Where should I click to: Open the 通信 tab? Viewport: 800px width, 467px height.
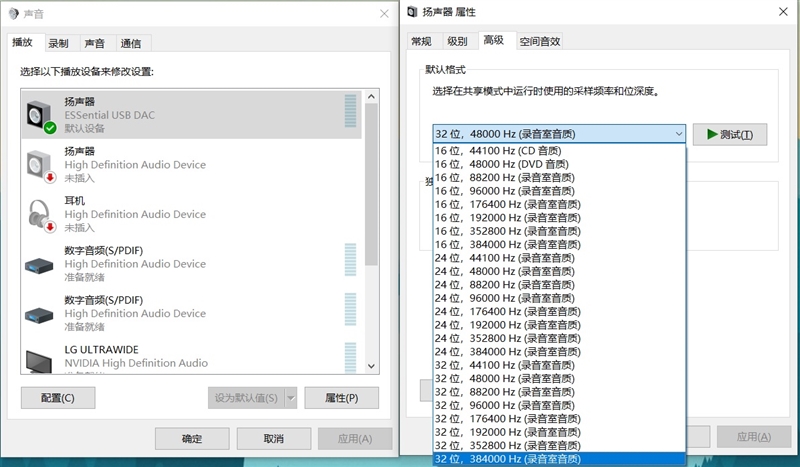click(x=131, y=44)
